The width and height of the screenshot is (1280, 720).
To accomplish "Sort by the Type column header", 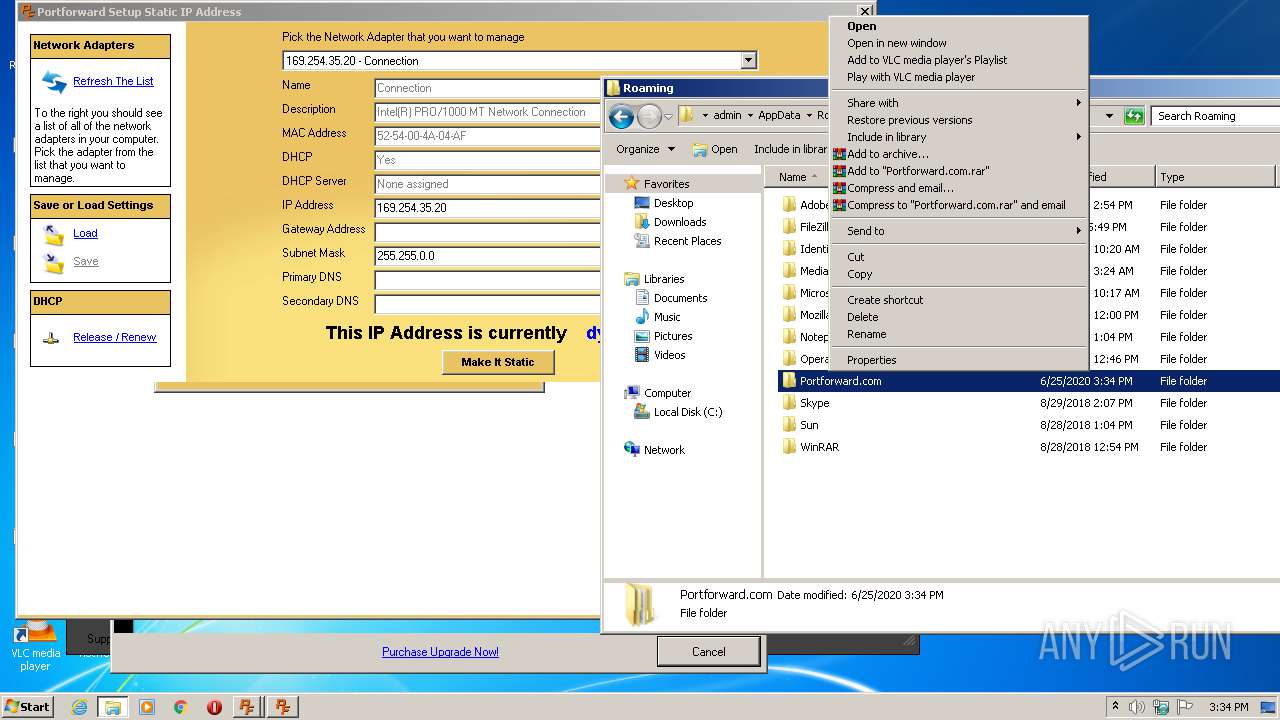I will tap(1215, 177).
